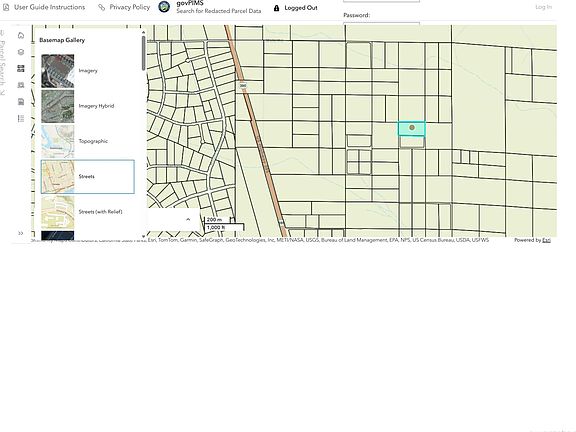This screenshot has width=576, height=432.
Task: Open the Privacy Policy page
Action: coord(130,7)
